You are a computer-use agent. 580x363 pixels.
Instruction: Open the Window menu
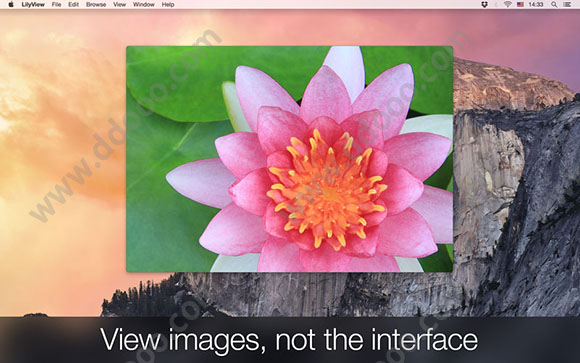(x=144, y=4)
